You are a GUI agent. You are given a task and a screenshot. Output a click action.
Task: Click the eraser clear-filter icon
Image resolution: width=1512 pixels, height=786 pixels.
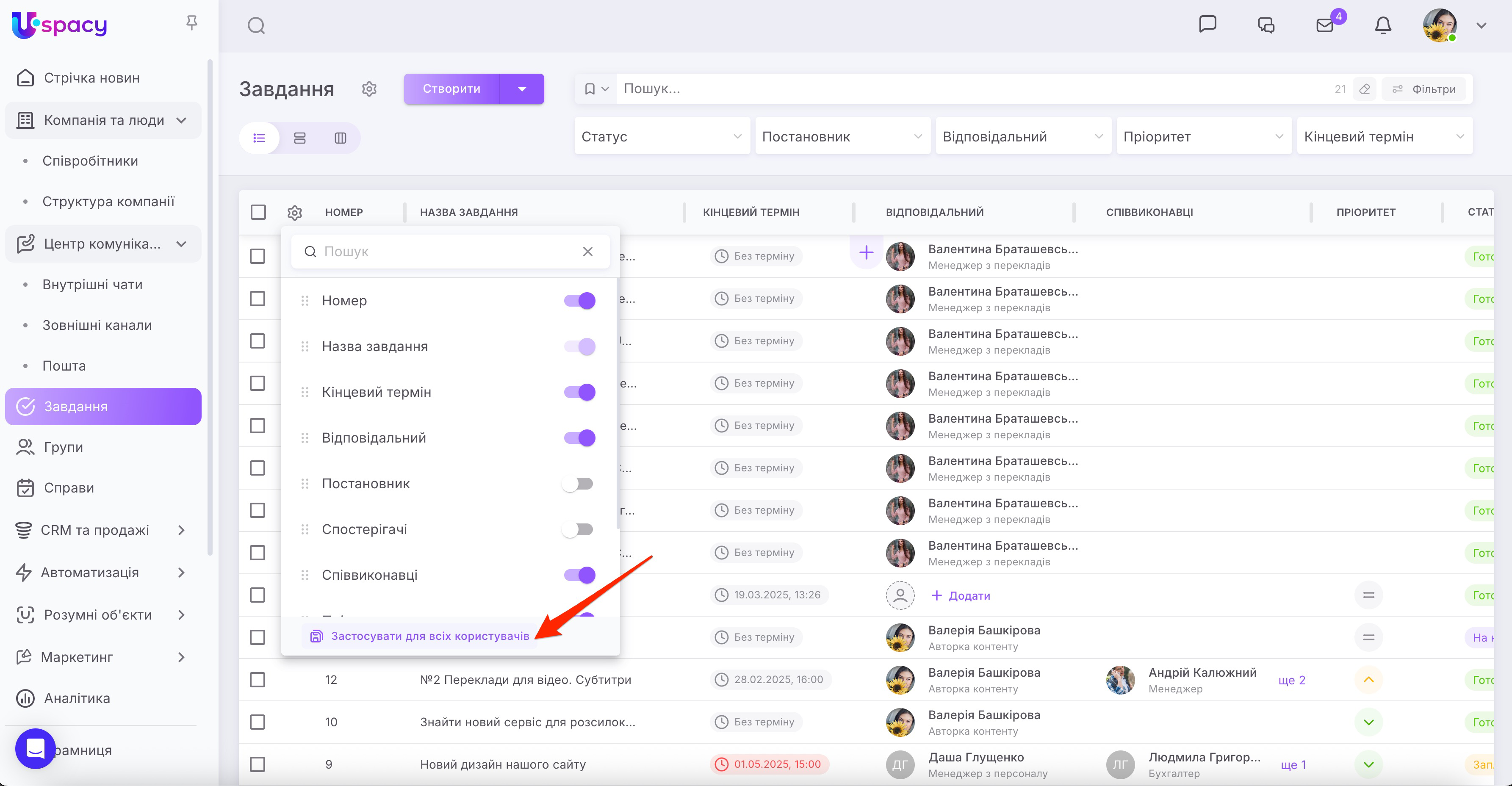coord(1365,89)
